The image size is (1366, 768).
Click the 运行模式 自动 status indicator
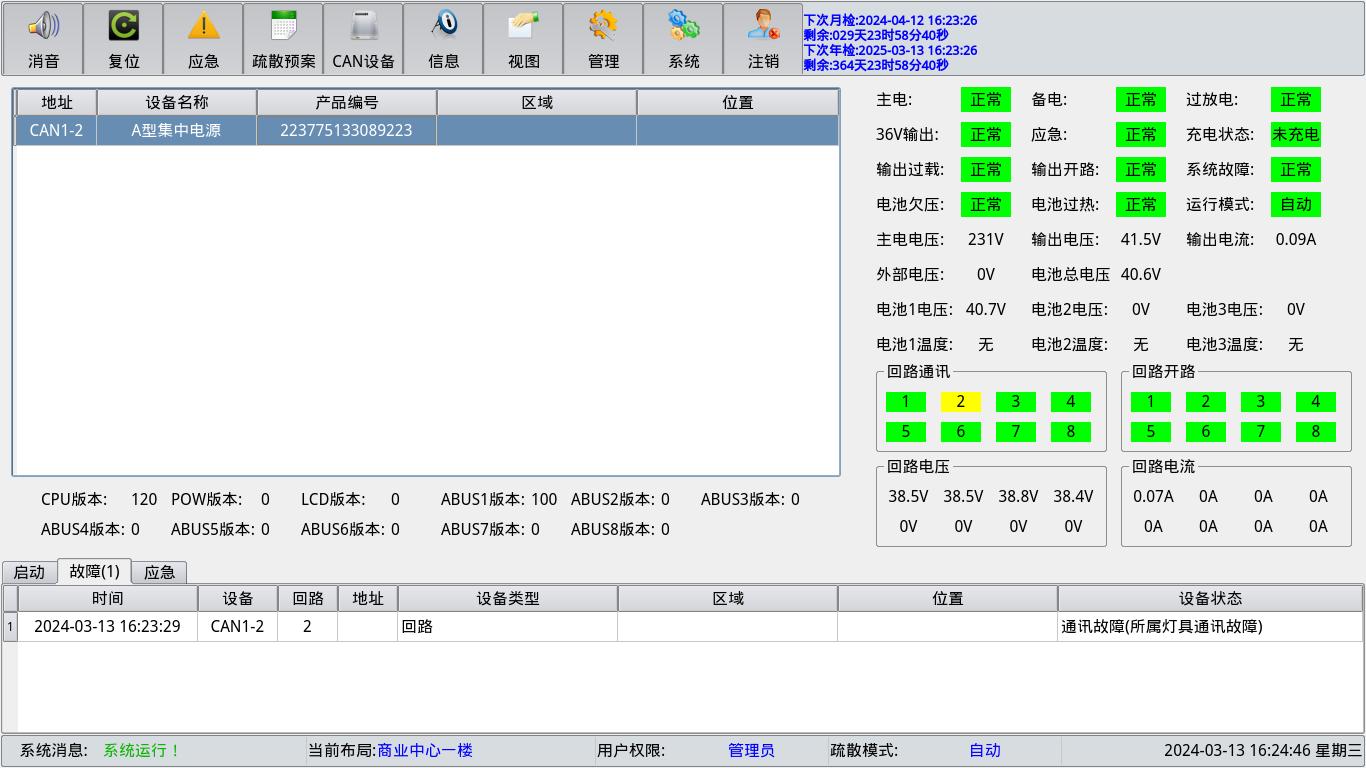[x=1295, y=204]
